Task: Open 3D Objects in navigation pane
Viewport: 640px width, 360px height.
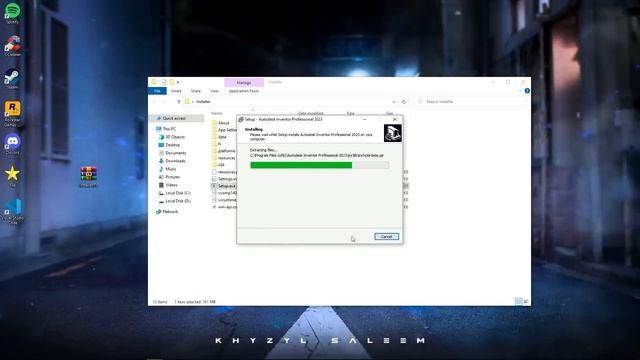Action: click(171, 137)
